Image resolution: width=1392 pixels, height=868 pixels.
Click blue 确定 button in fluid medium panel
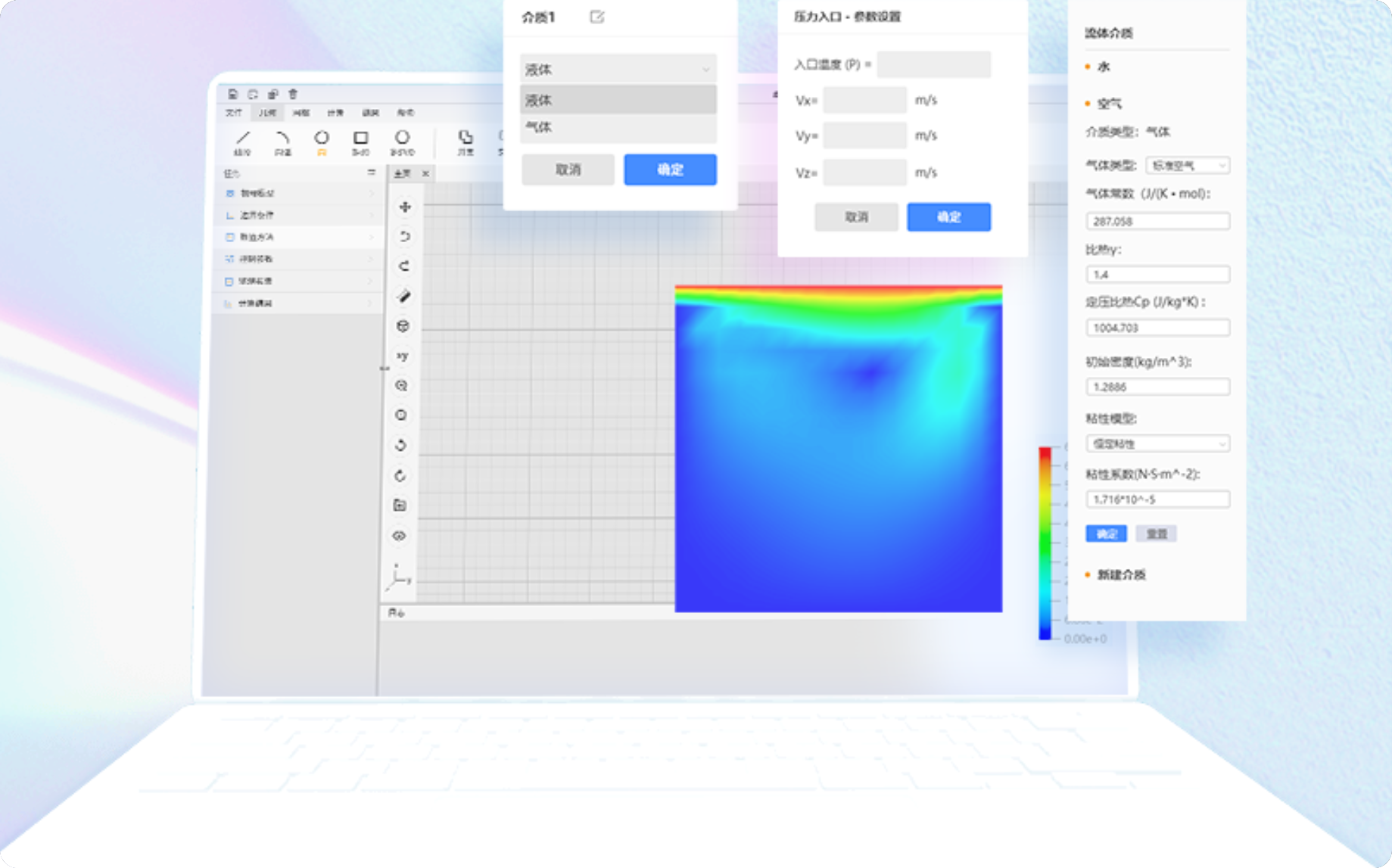[1106, 534]
